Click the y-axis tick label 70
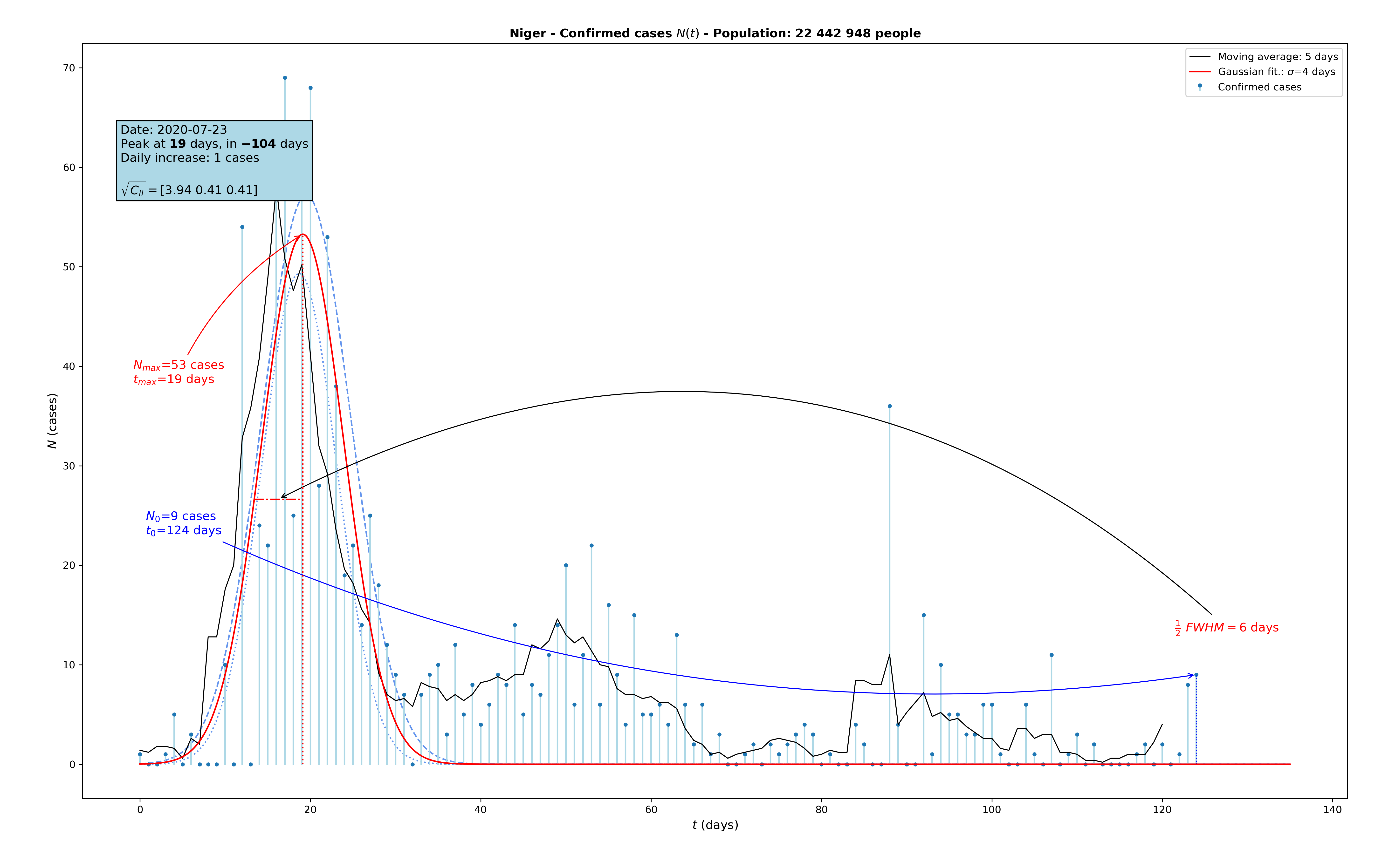 (x=69, y=68)
